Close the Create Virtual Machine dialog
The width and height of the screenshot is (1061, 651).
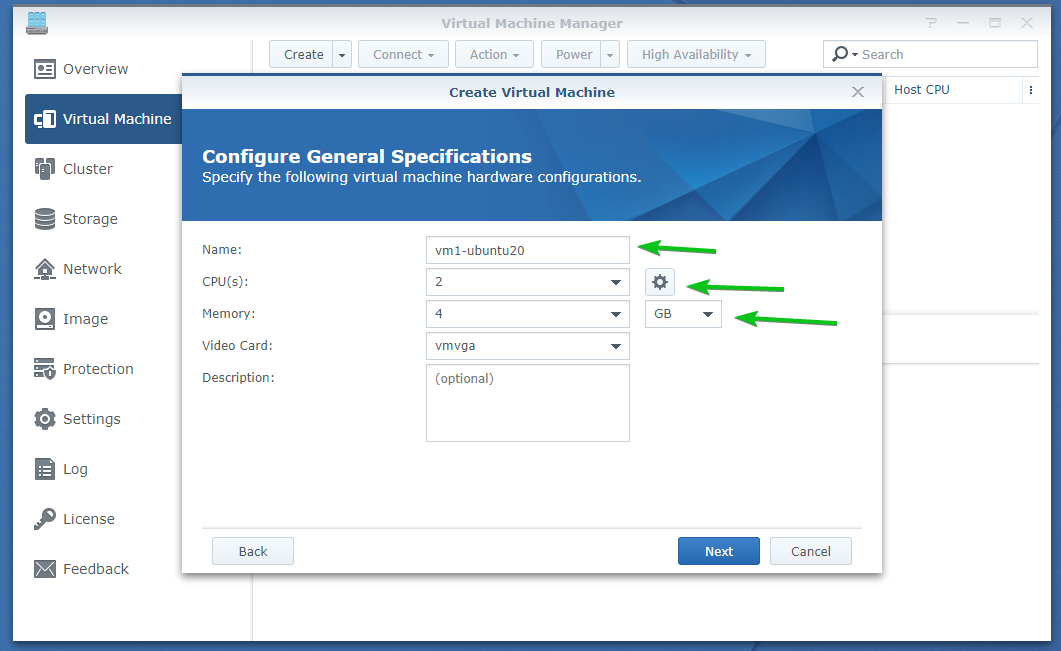point(857,92)
